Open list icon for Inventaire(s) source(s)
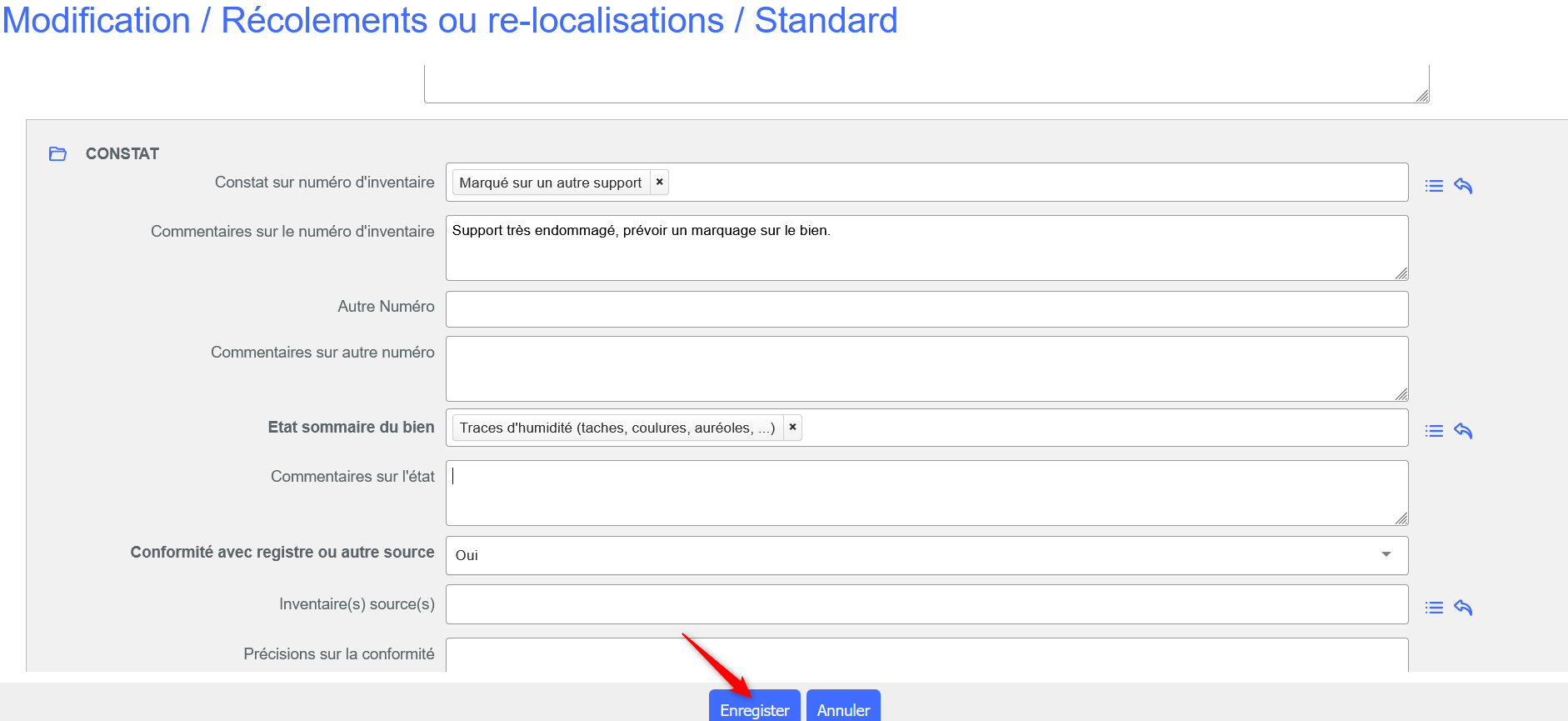The image size is (1568, 721). click(1434, 608)
